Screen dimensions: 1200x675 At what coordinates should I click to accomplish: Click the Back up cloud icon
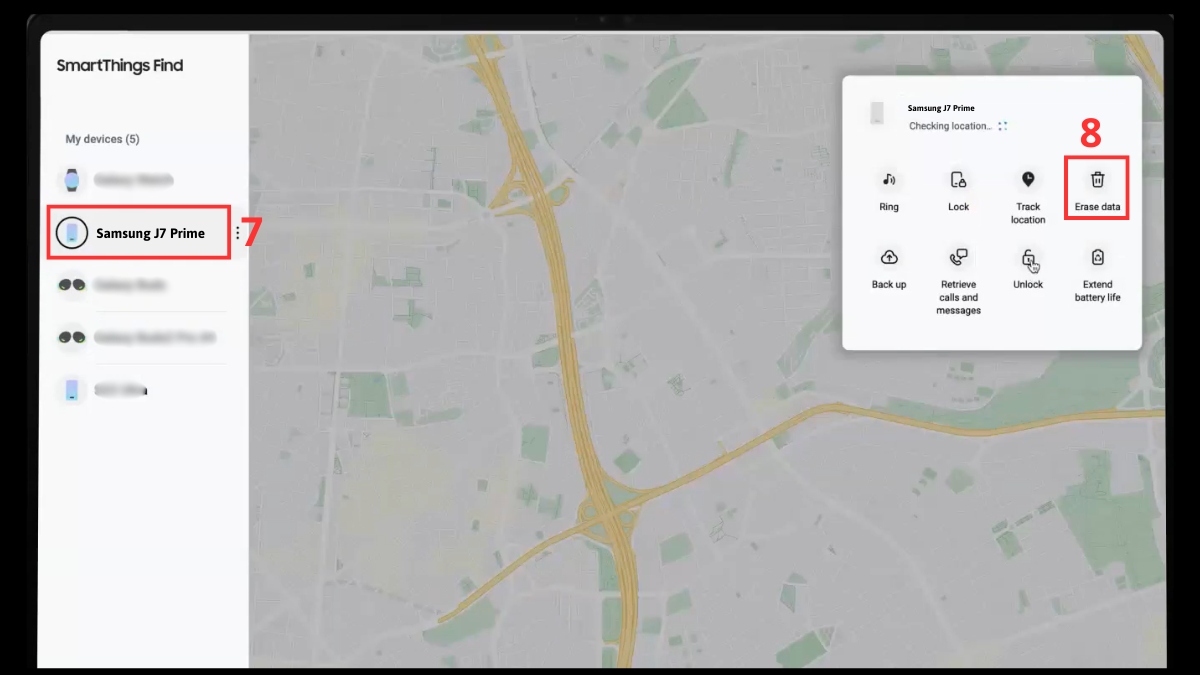[x=889, y=257]
